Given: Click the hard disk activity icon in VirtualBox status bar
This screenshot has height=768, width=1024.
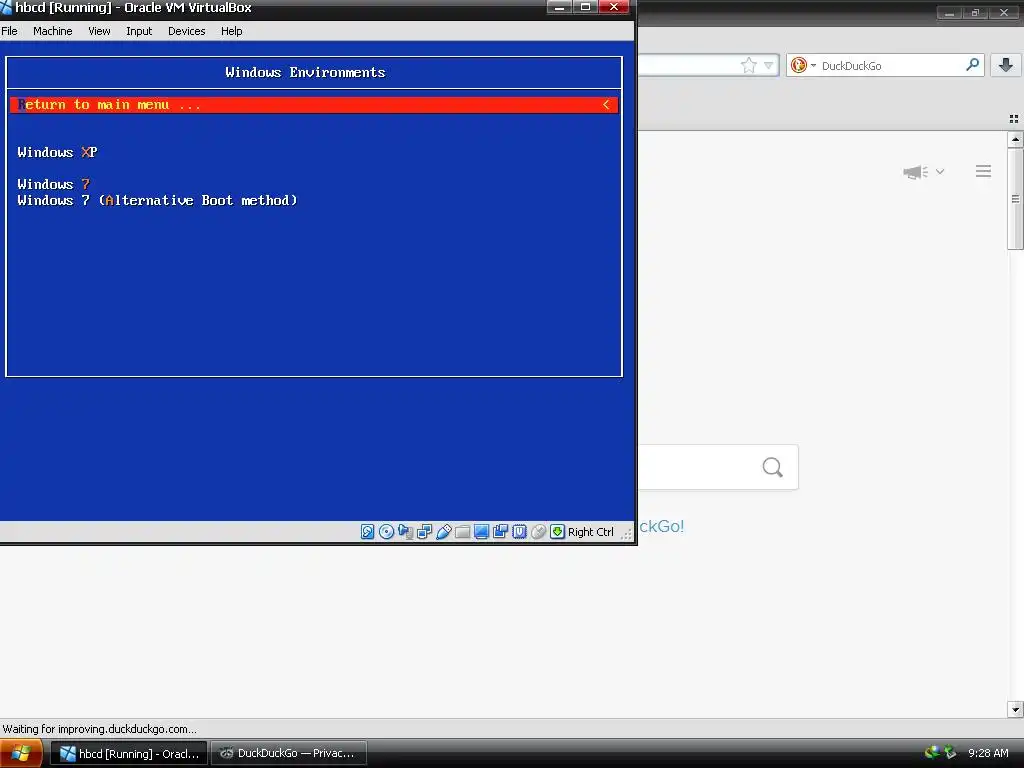Looking at the screenshot, I should point(368,532).
